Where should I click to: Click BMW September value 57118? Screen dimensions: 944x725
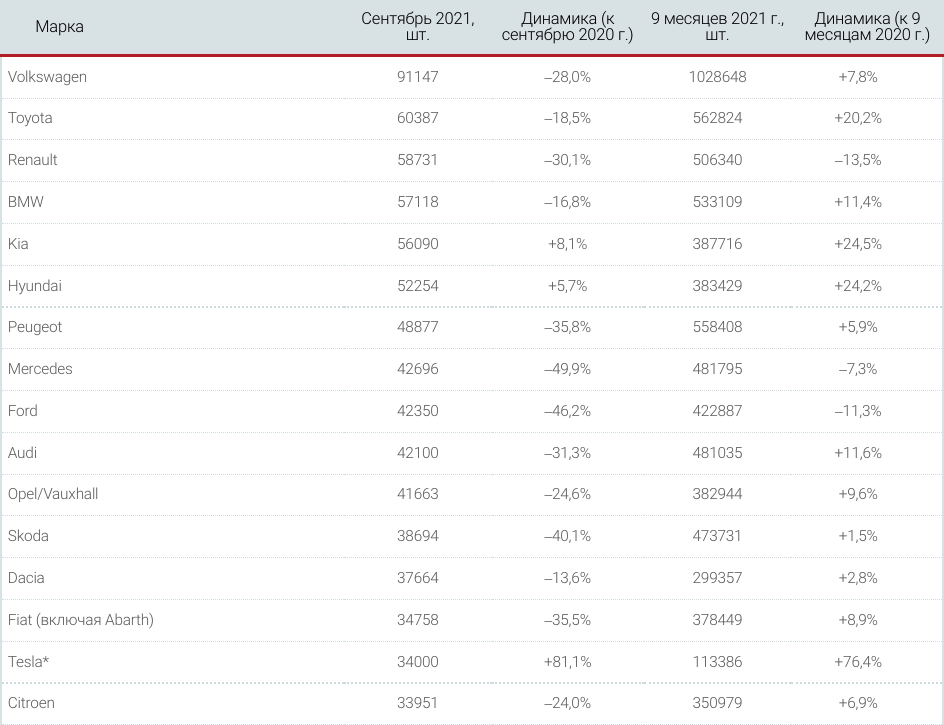point(418,202)
